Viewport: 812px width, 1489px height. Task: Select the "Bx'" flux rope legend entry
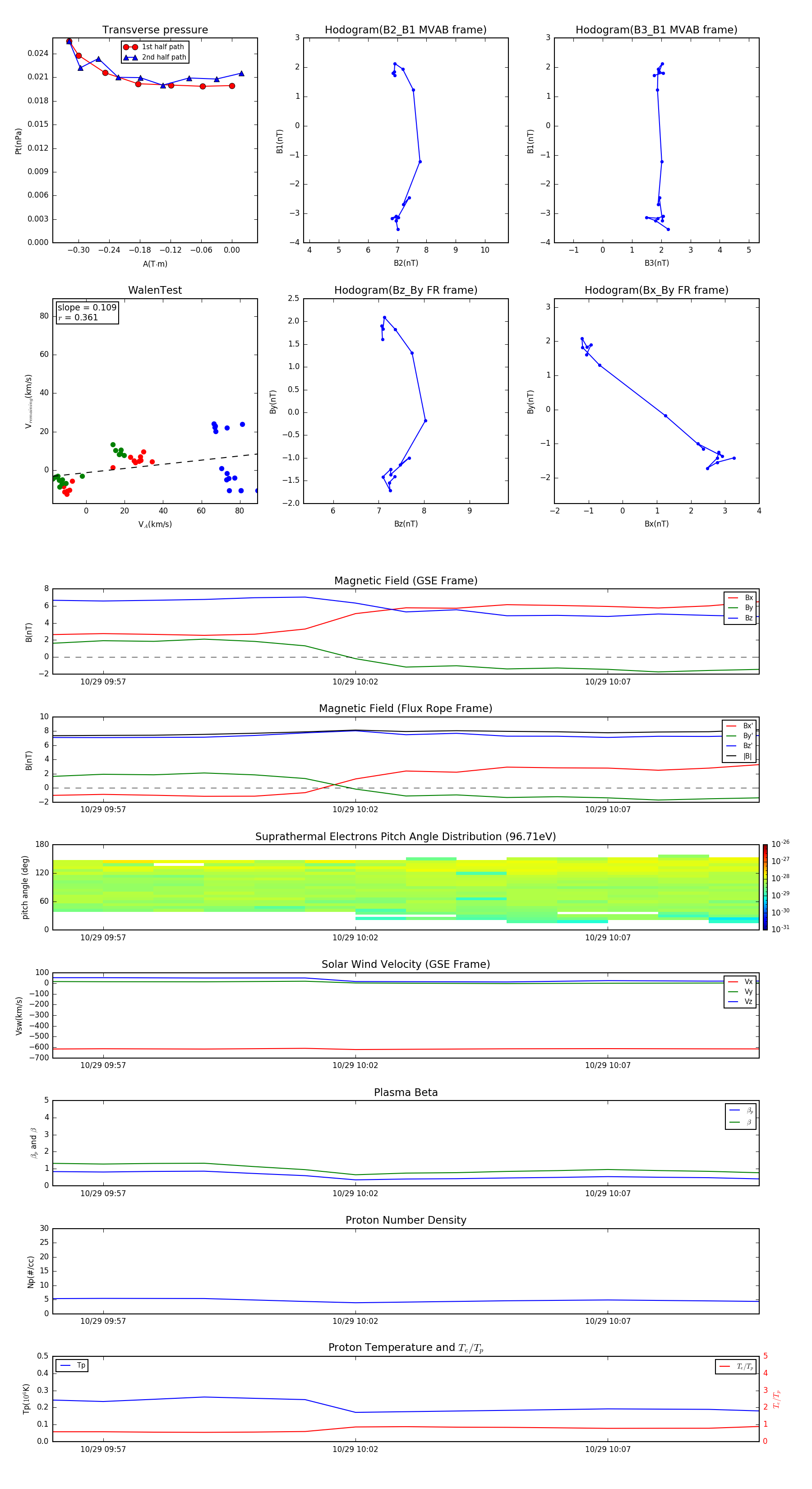pos(740,726)
